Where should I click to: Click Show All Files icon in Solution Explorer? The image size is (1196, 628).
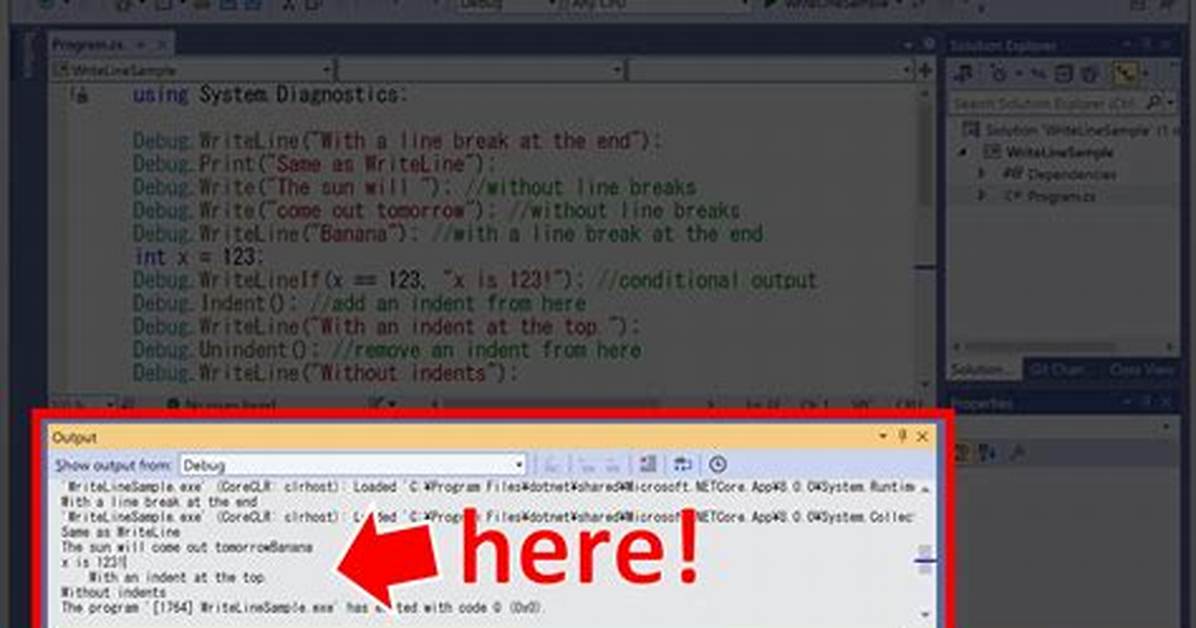pyautogui.click(x=1090, y=73)
